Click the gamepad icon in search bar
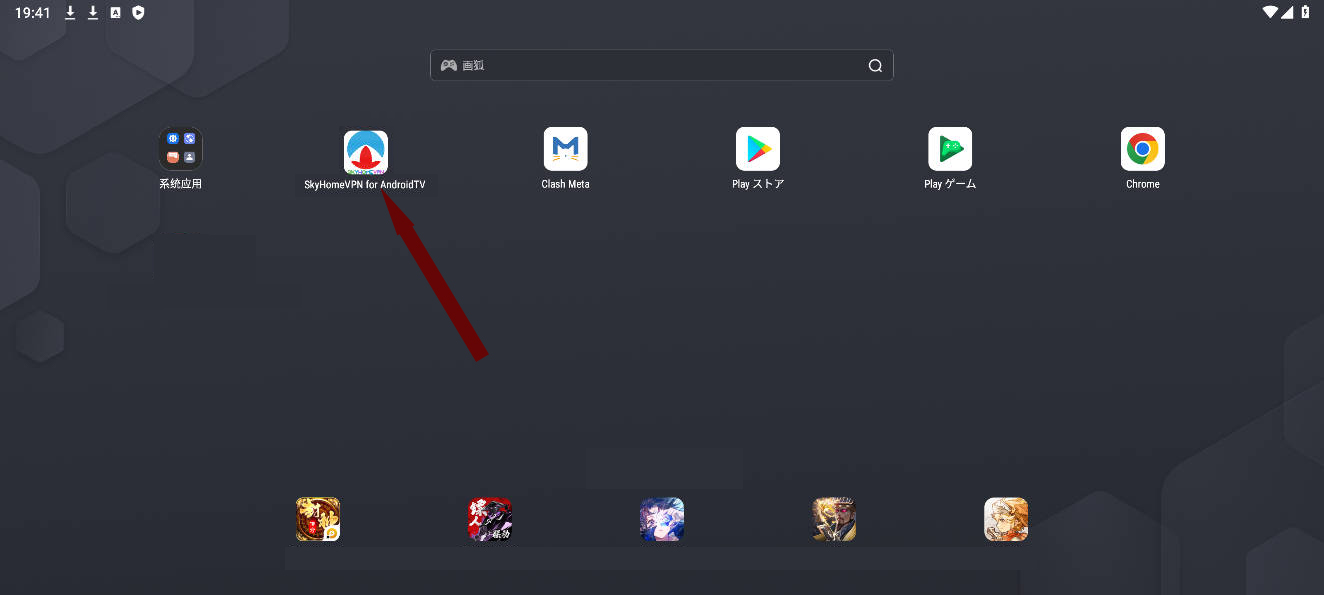Image resolution: width=1324 pixels, height=595 pixels. (x=449, y=65)
